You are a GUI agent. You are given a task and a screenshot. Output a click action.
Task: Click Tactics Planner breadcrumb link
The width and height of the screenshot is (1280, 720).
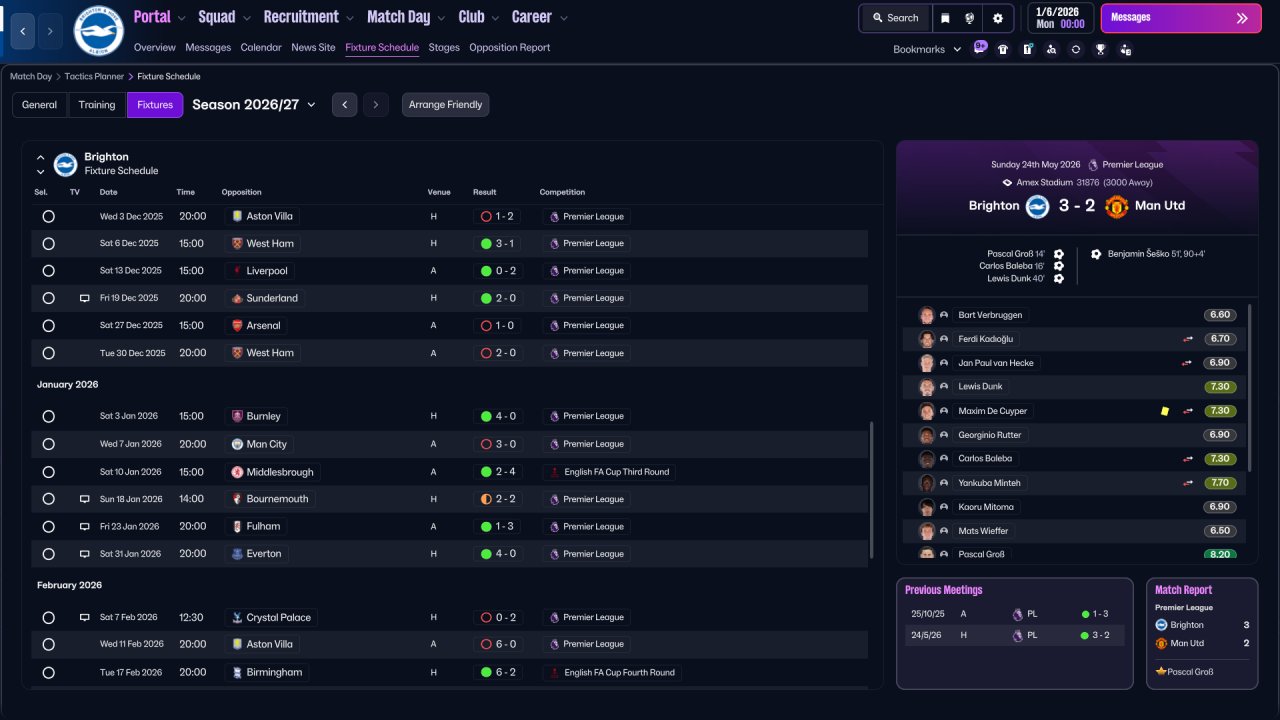click(94, 76)
